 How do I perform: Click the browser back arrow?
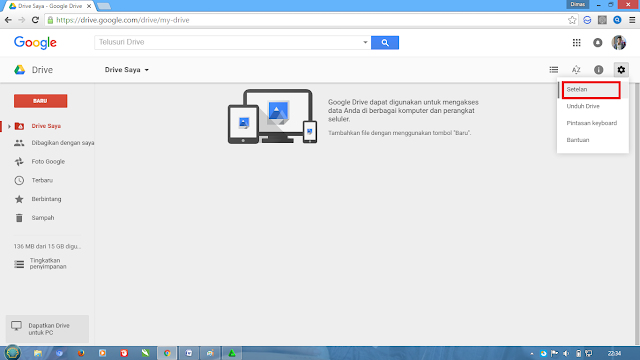8,20
